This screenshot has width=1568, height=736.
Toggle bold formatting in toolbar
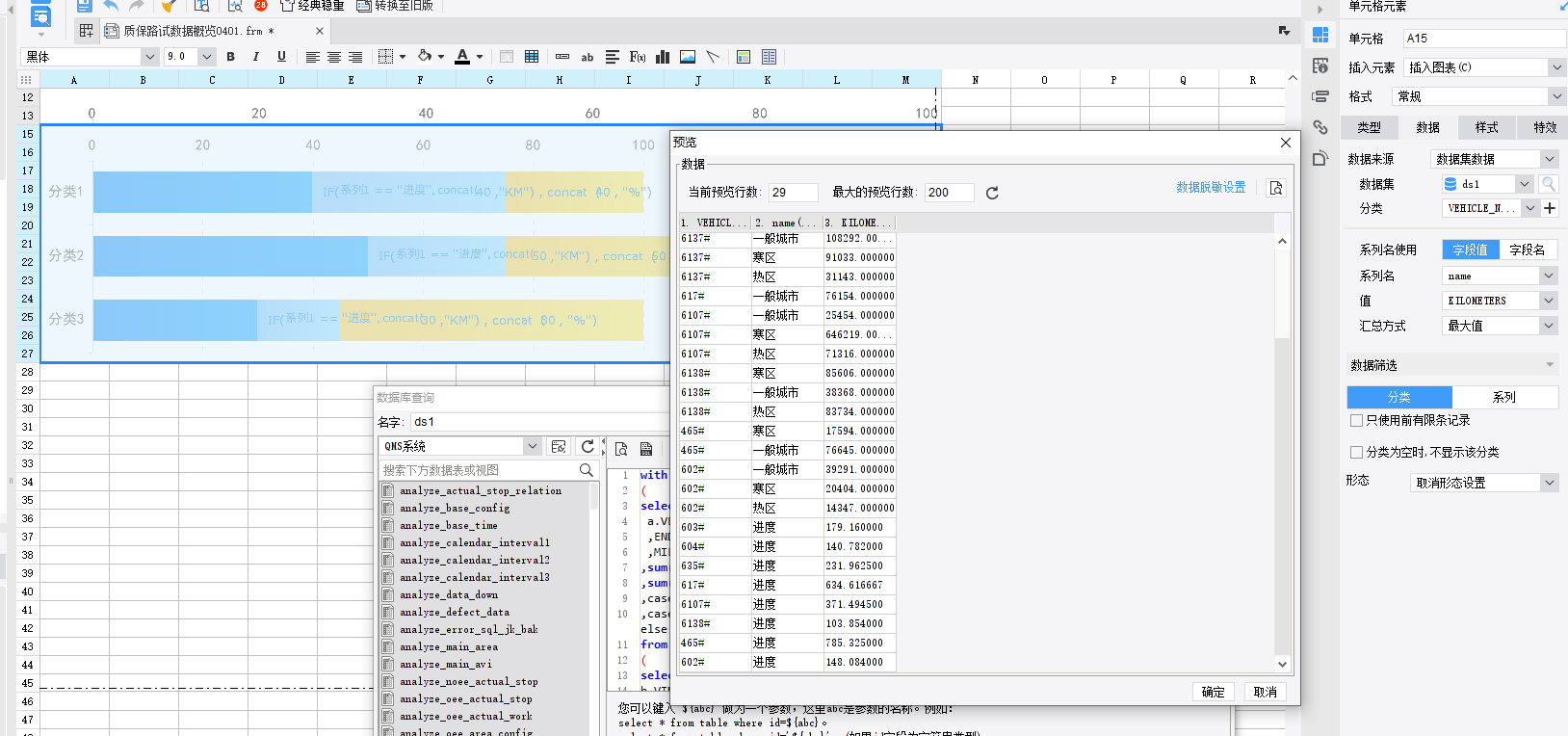tap(230, 57)
